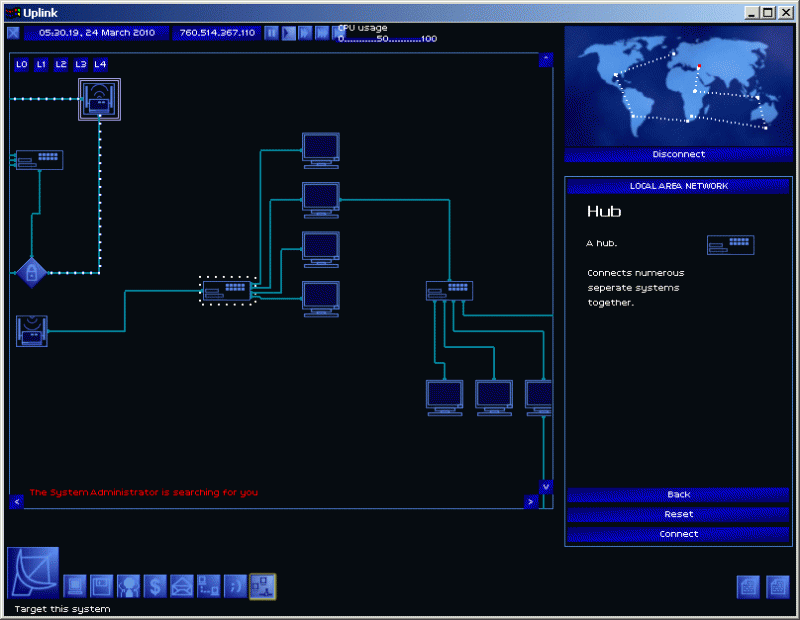Image resolution: width=800 pixels, height=620 pixels.
Task: Click the Disconnect button under the world map
Action: pyautogui.click(x=679, y=155)
